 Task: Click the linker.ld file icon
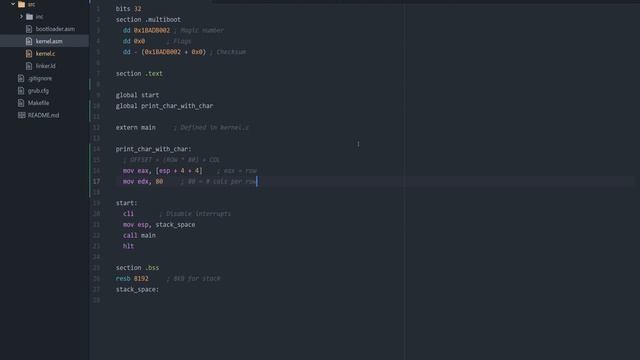pyautogui.click(x=29, y=66)
